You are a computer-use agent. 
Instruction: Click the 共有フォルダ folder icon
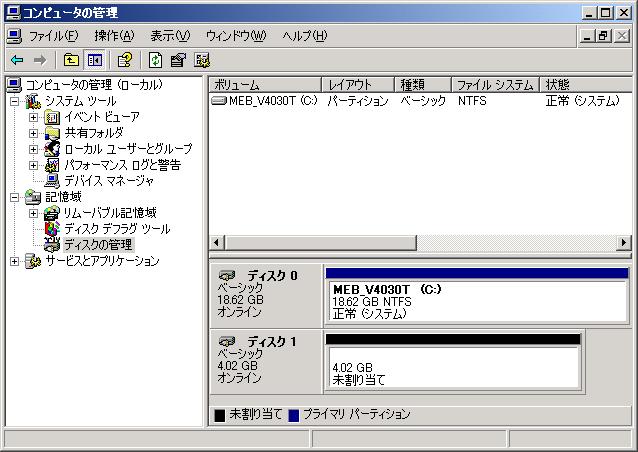[x=52, y=133]
